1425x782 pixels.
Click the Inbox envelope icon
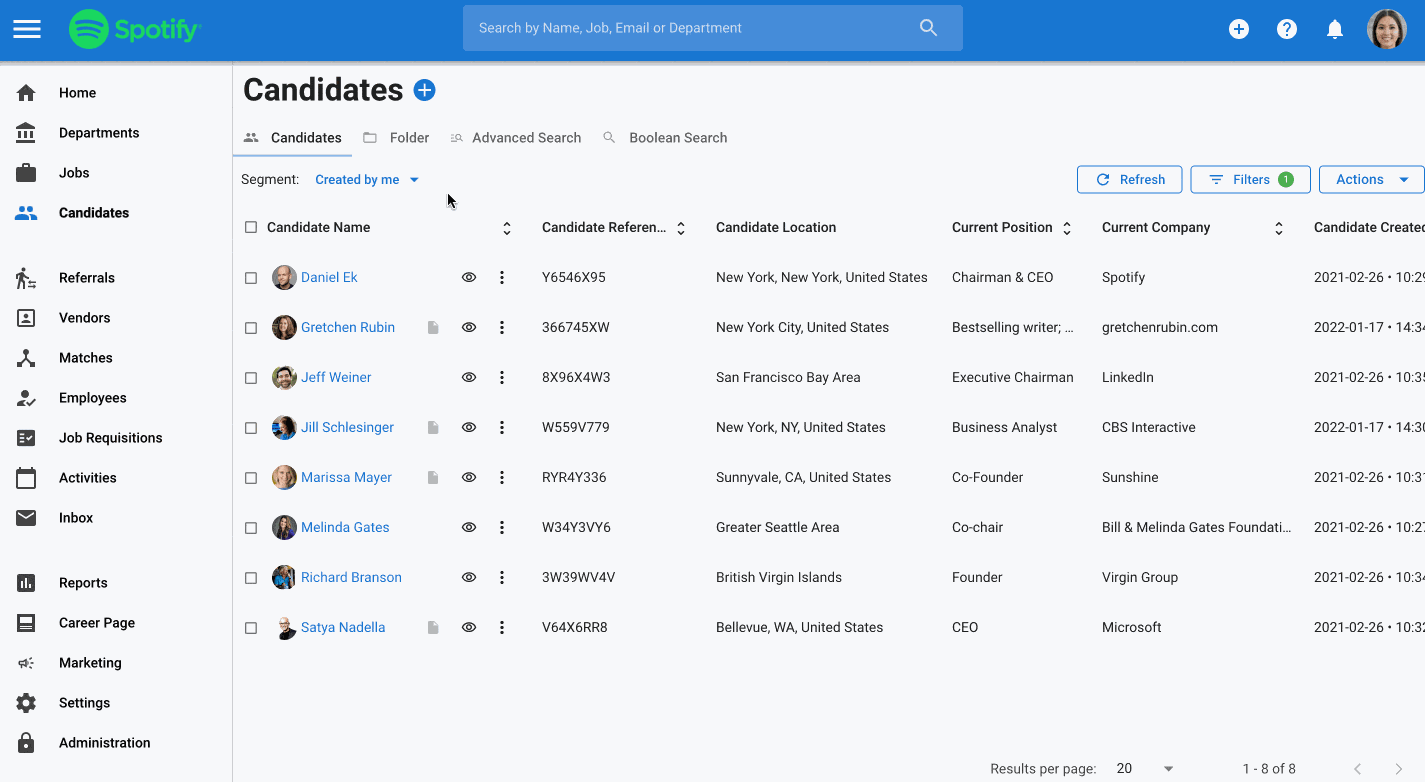pyautogui.click(x=26, y=518)
